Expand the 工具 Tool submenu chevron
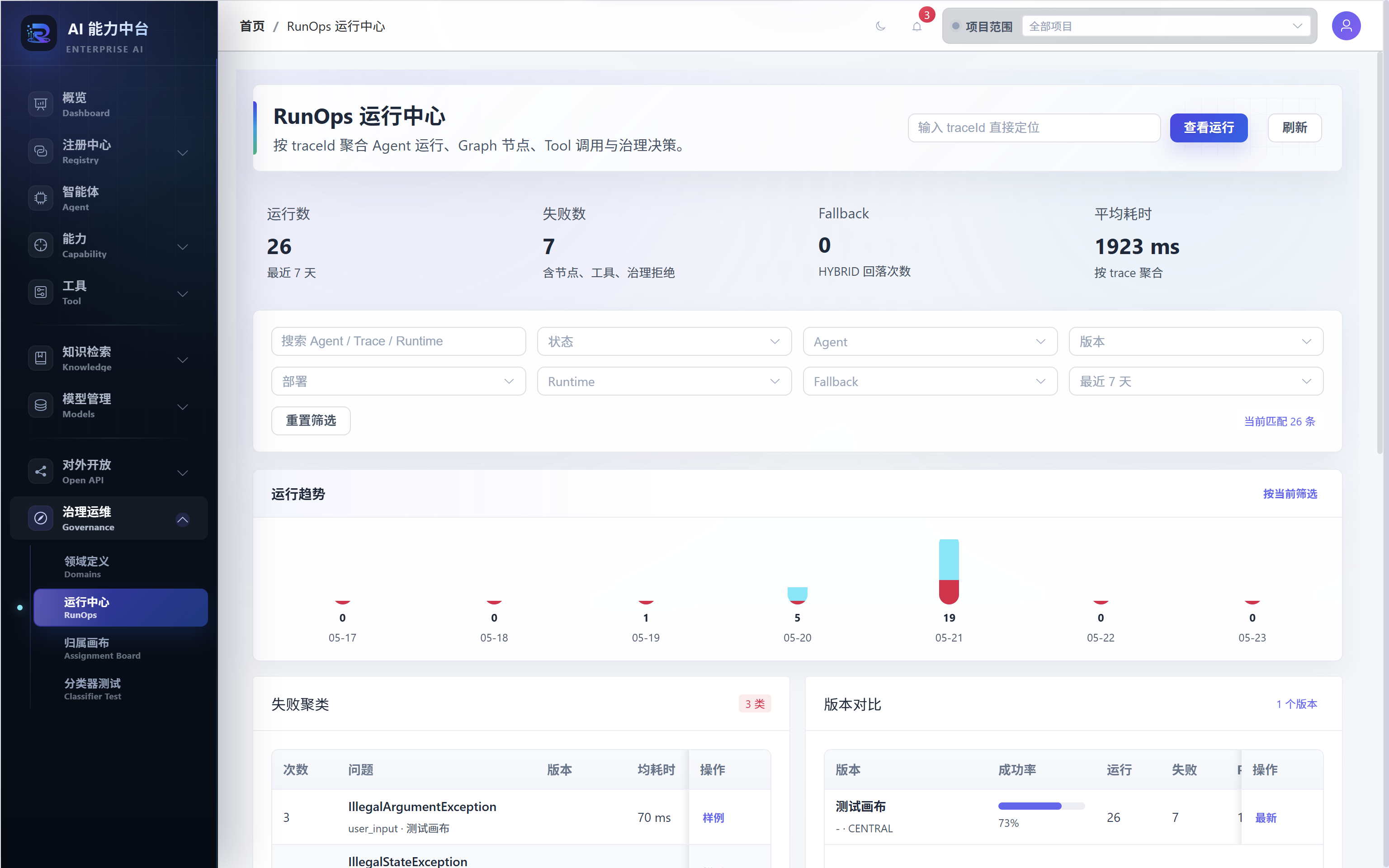This screenshot has height=868, width=1389. pyautogui.click(x=183, y=294)
